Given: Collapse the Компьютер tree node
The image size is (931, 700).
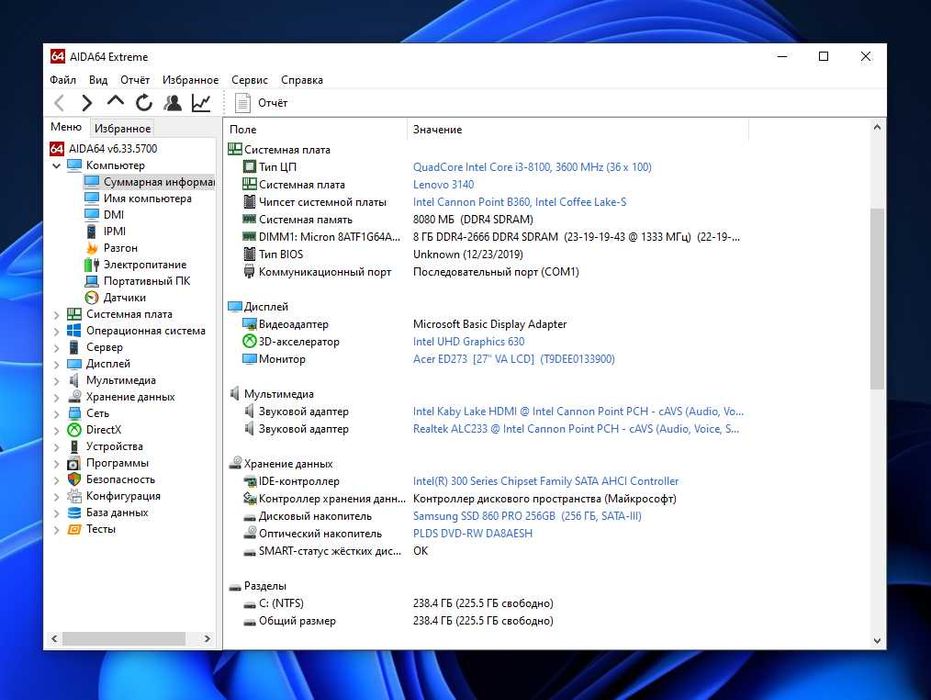Looking at the screenshot, I should click(56, 166).
